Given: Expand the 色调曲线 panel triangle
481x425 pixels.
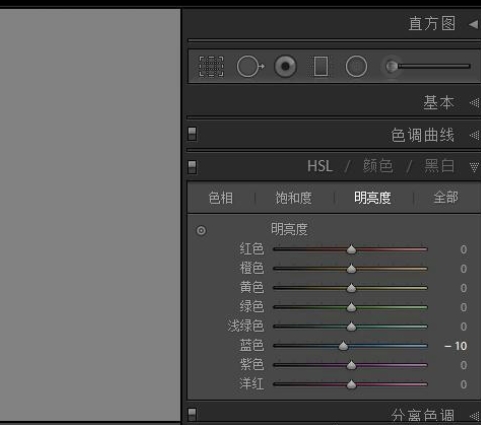Looking at the screenshot, I should [x=474, y=135].
